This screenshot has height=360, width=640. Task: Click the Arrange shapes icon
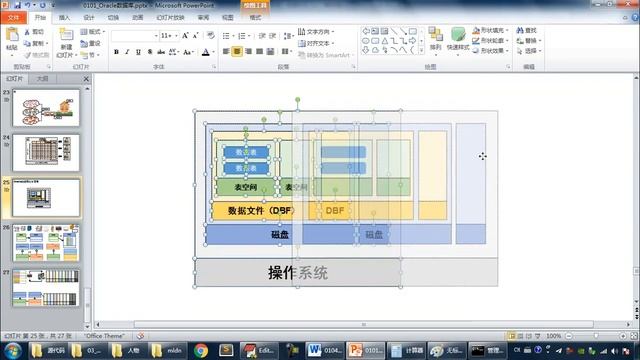[436, 35]
